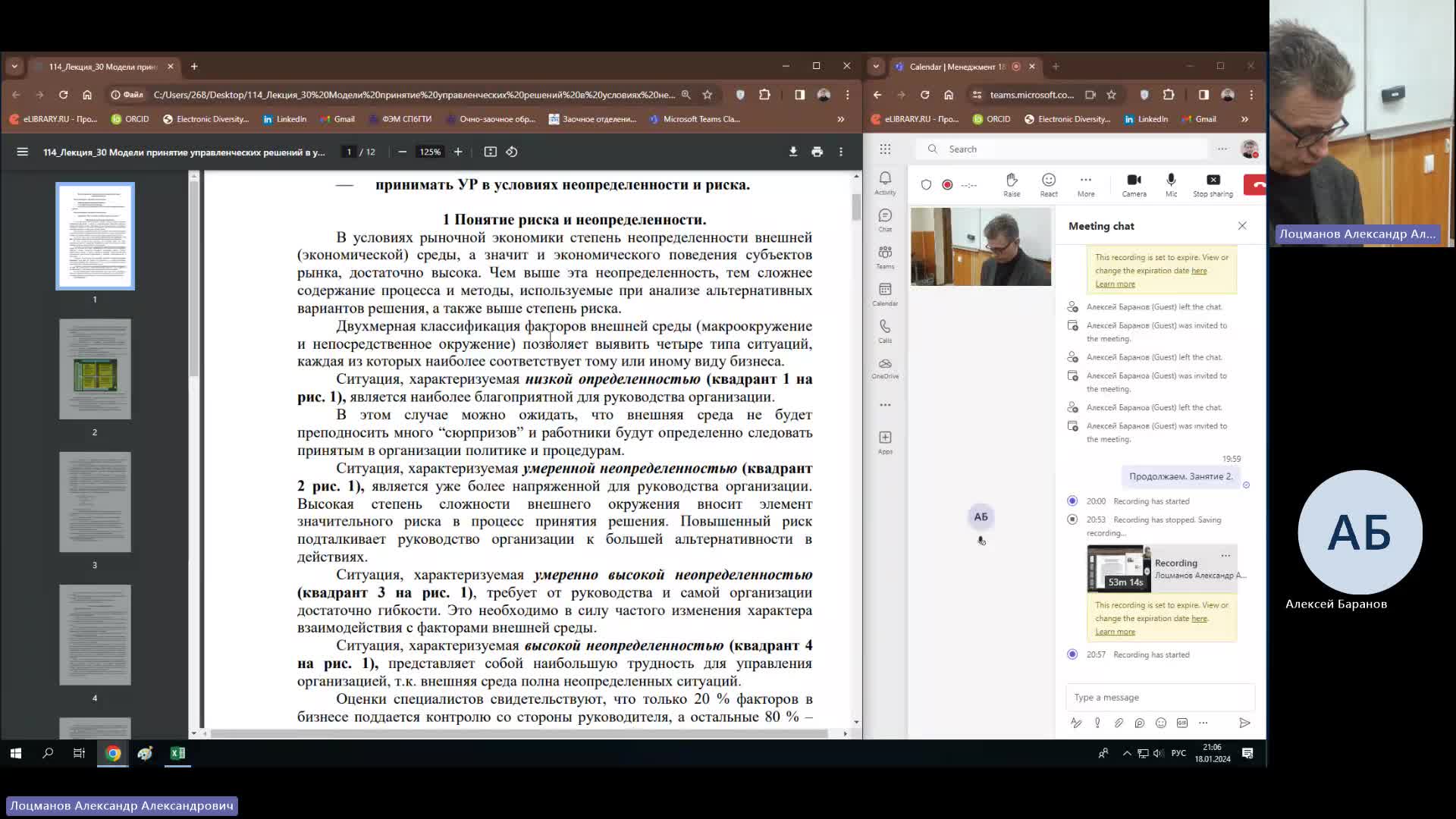Attach a file to chat message

[1119, 723]
